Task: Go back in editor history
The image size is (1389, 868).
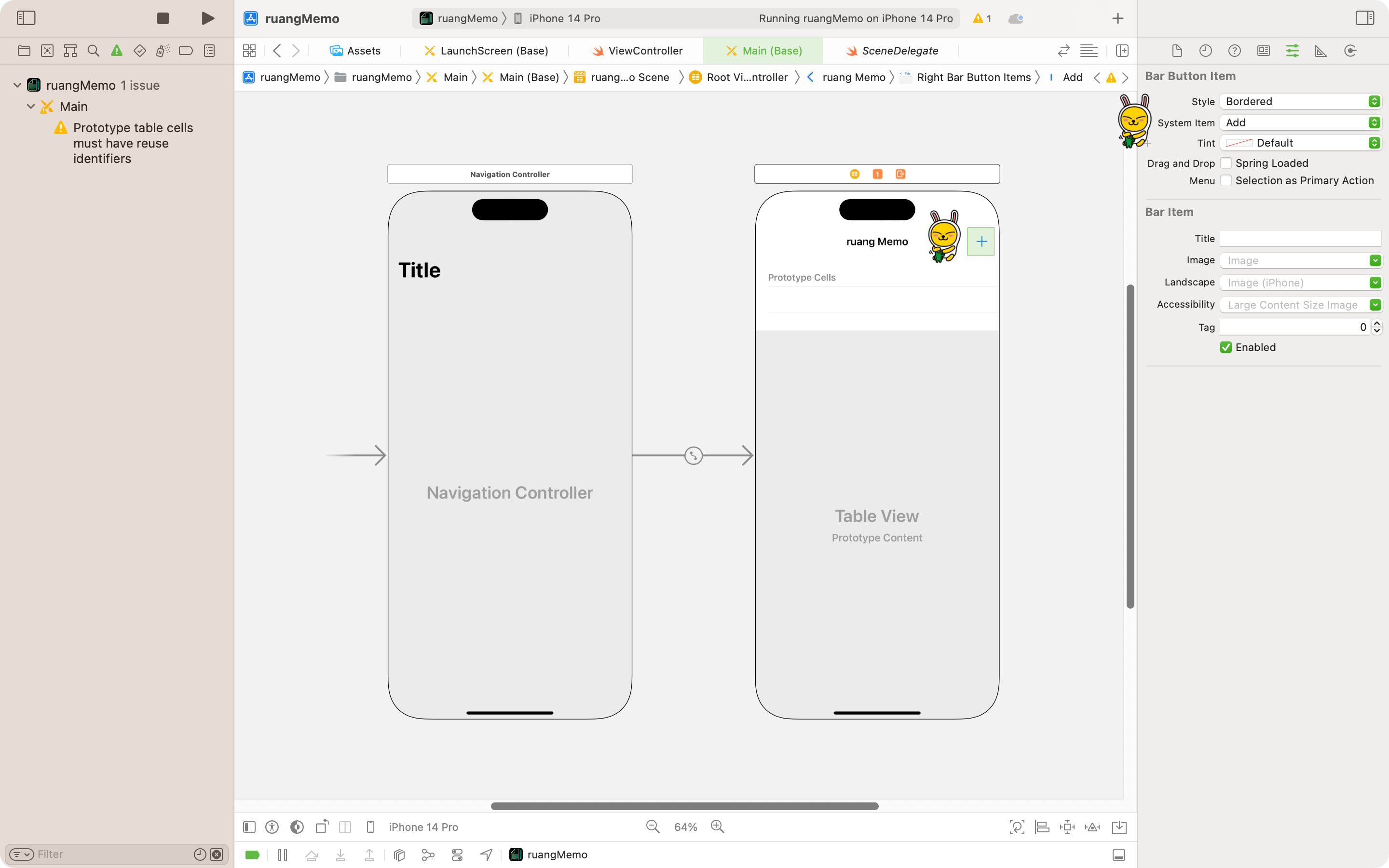Action: click(x=277, y=51)
